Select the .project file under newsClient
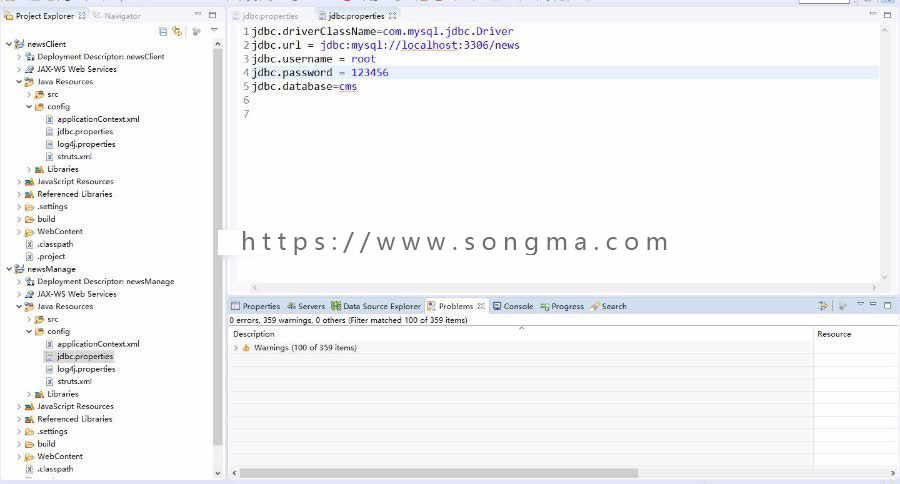The height and width of the screenshot is (484, 900). coord(51,257)
